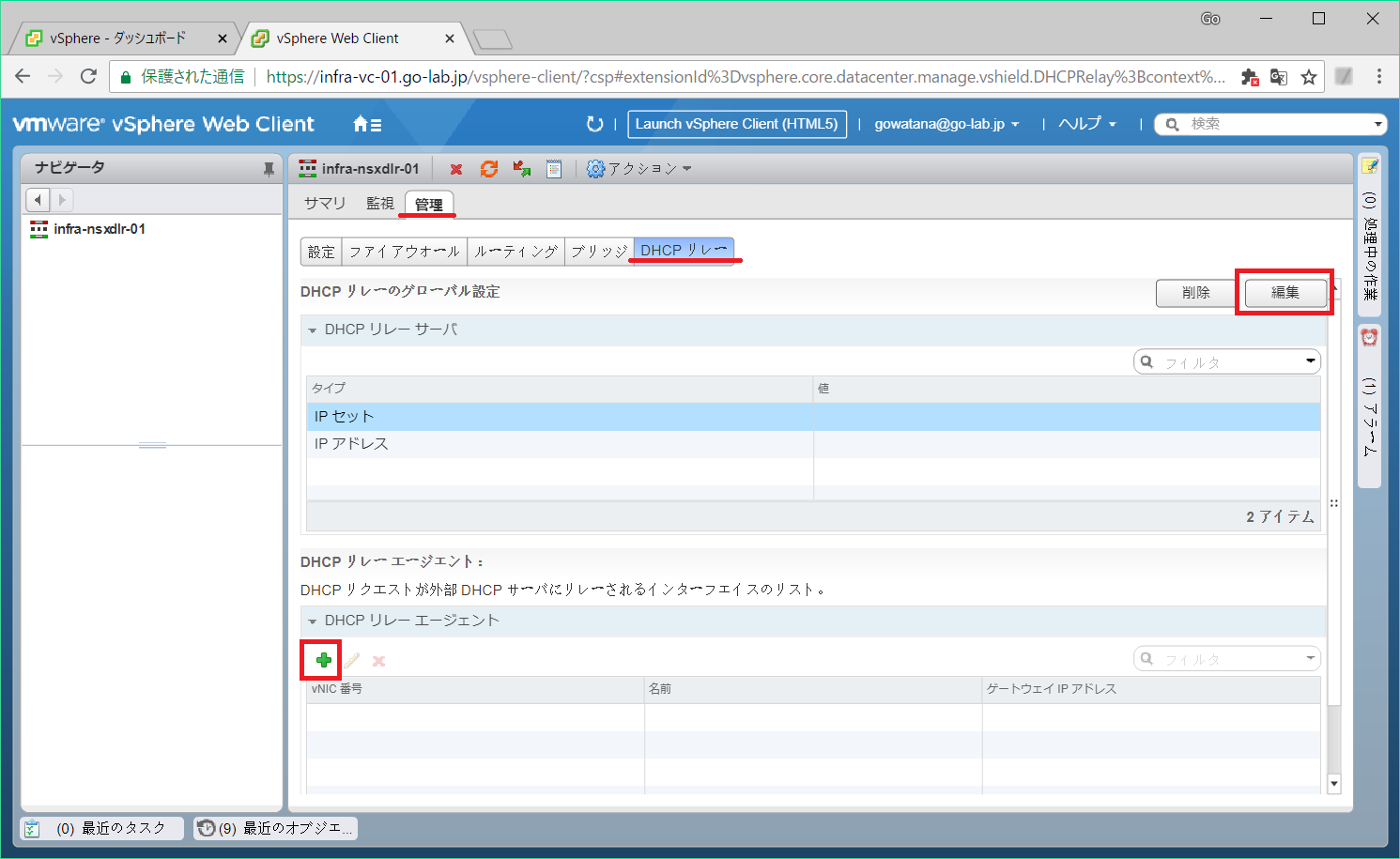Open the ルーティング sub-tab
This screenshot has height=859, width=1400.
(x=516, y=252)
